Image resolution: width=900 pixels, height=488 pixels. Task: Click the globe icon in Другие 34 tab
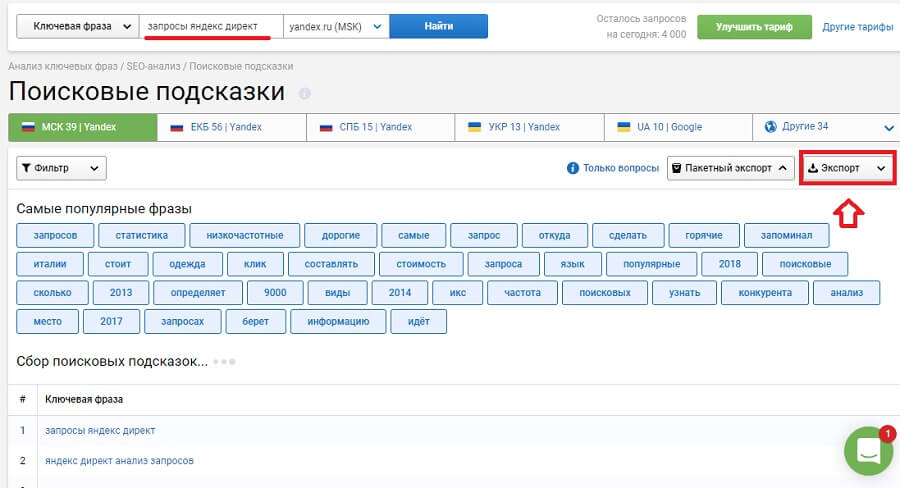770,127
